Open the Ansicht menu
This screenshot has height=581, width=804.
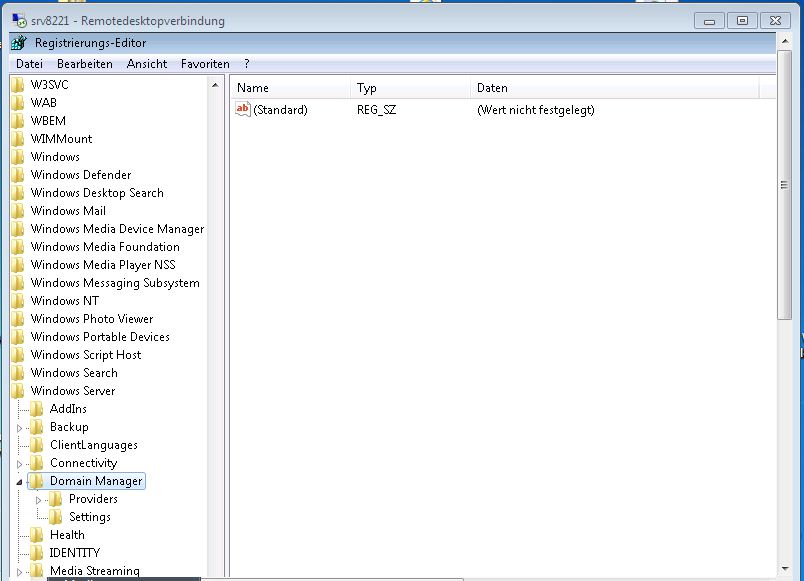click(x=147, y=64)
